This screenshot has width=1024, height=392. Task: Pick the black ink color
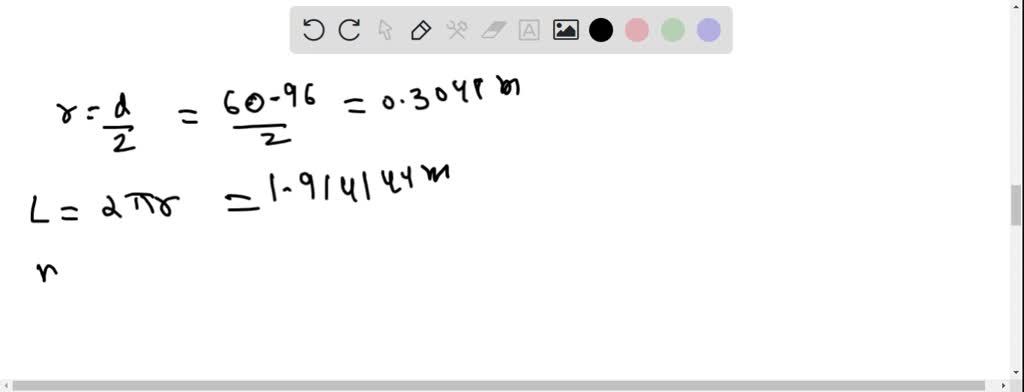tap(601, 30)
